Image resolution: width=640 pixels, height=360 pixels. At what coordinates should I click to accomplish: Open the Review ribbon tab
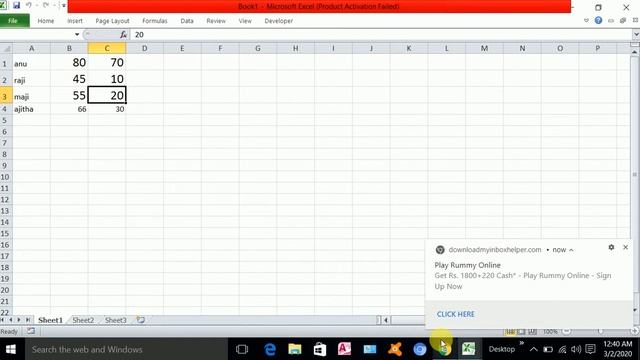[216, 21]
